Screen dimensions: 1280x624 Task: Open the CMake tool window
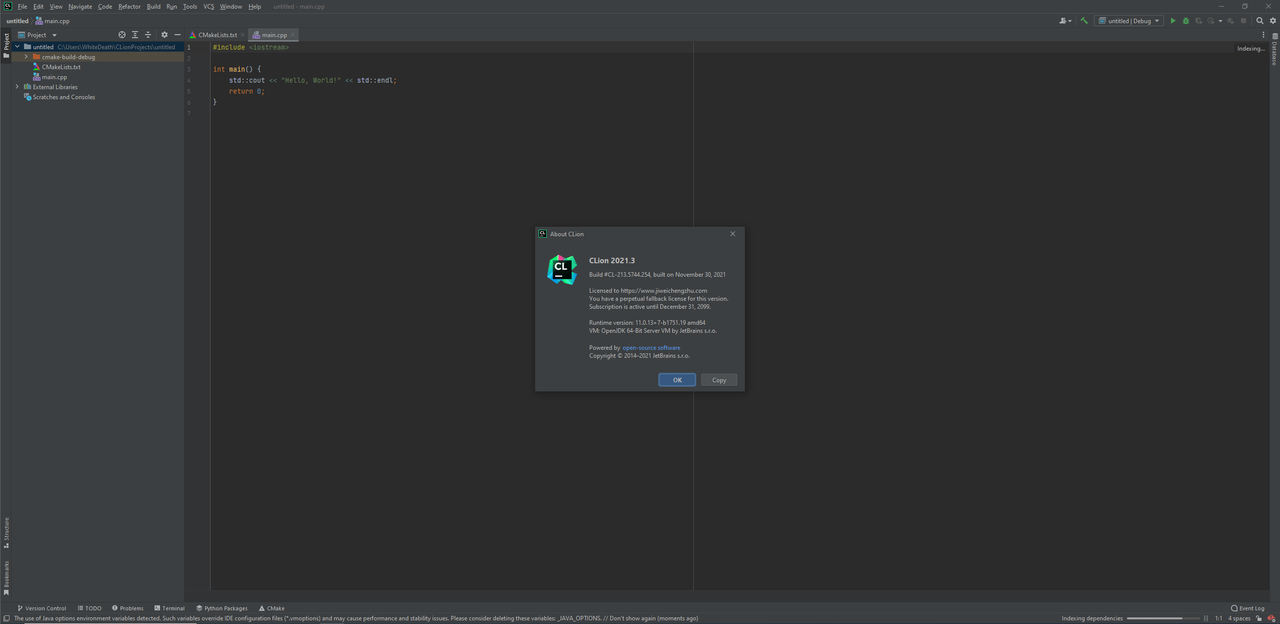tap(272, 608)
